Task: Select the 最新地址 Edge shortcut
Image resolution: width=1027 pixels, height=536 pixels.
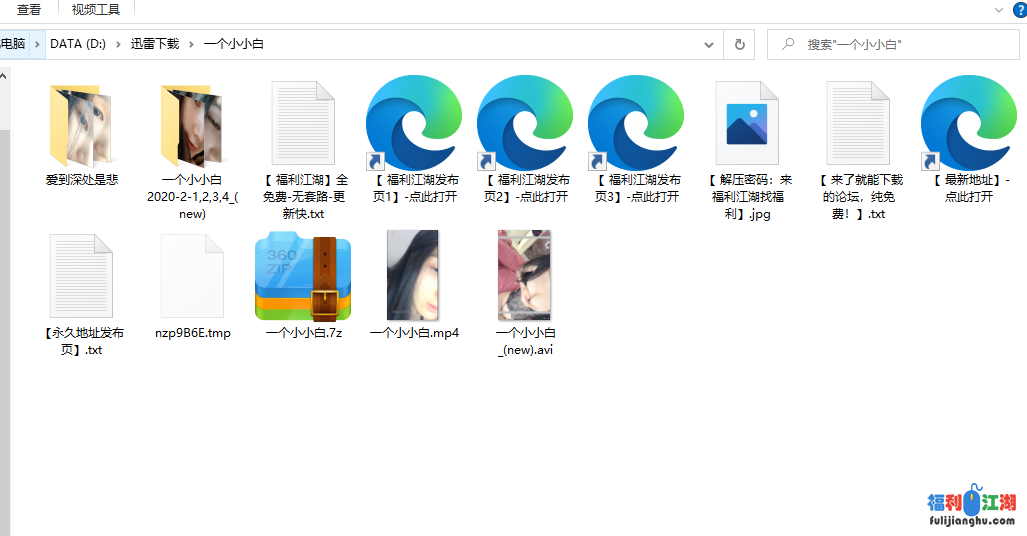Action: [x=968, y=125]
